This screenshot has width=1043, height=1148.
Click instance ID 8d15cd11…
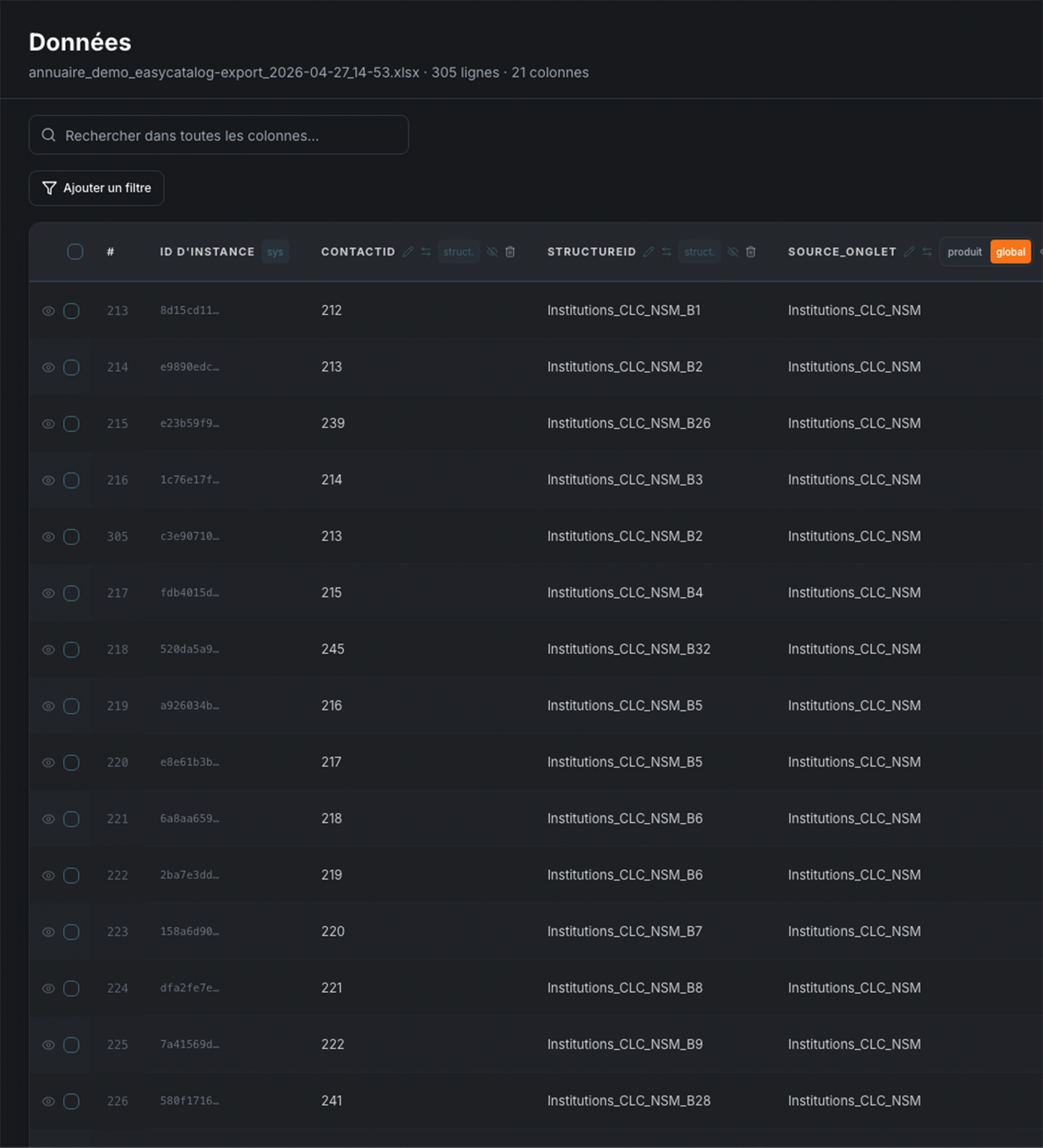190,311
